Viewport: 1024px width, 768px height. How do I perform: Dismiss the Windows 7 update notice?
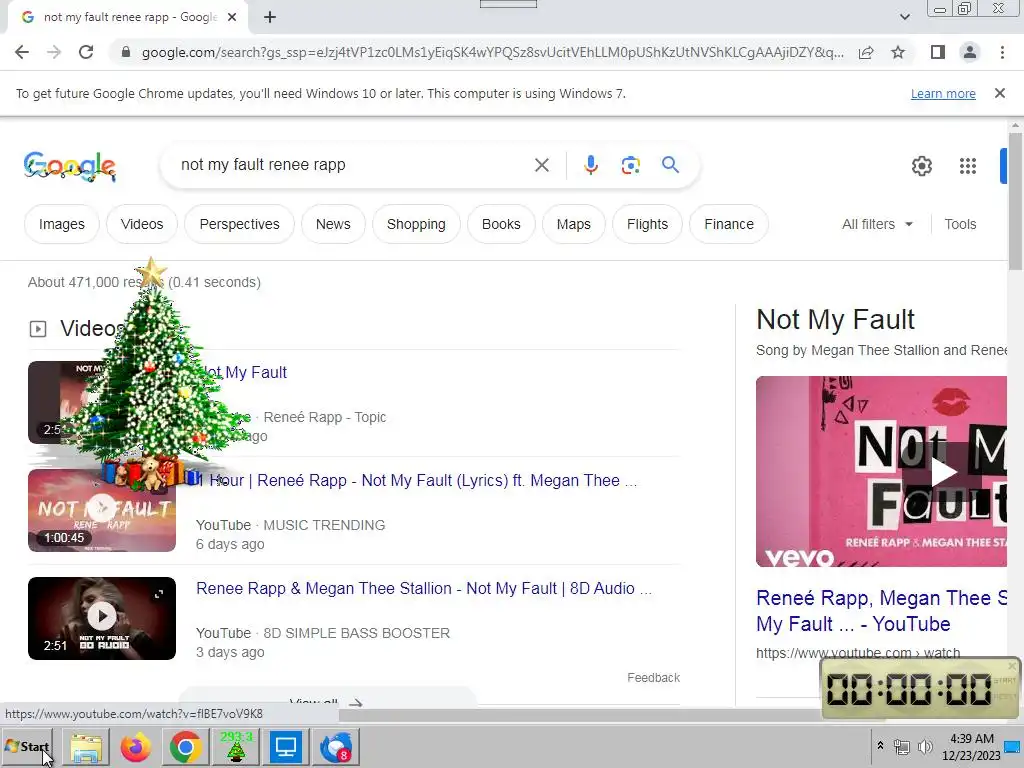click(x=1000, y=93)
